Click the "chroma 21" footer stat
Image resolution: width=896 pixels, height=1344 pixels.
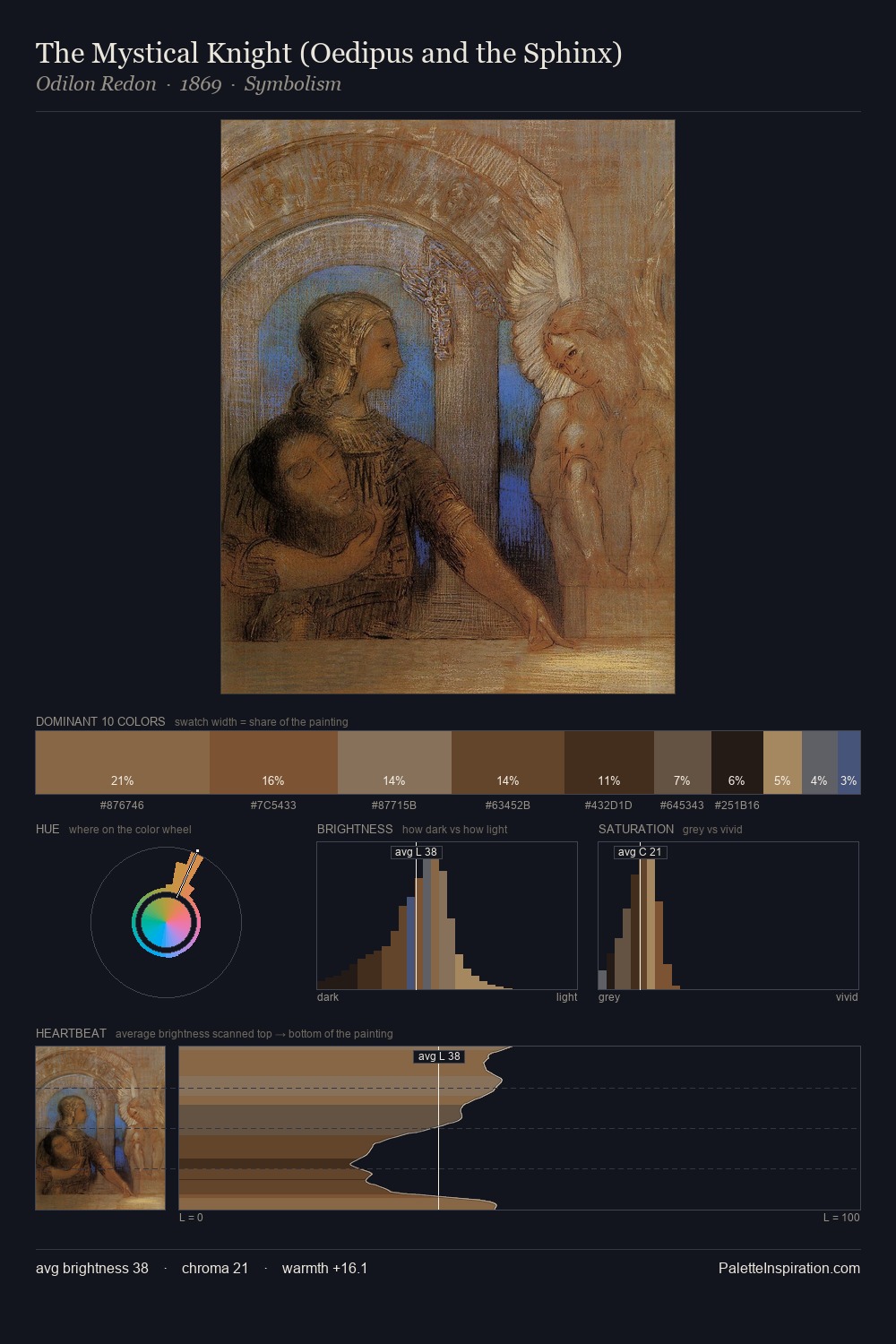pyautogui.click(x=215, y=1268)
